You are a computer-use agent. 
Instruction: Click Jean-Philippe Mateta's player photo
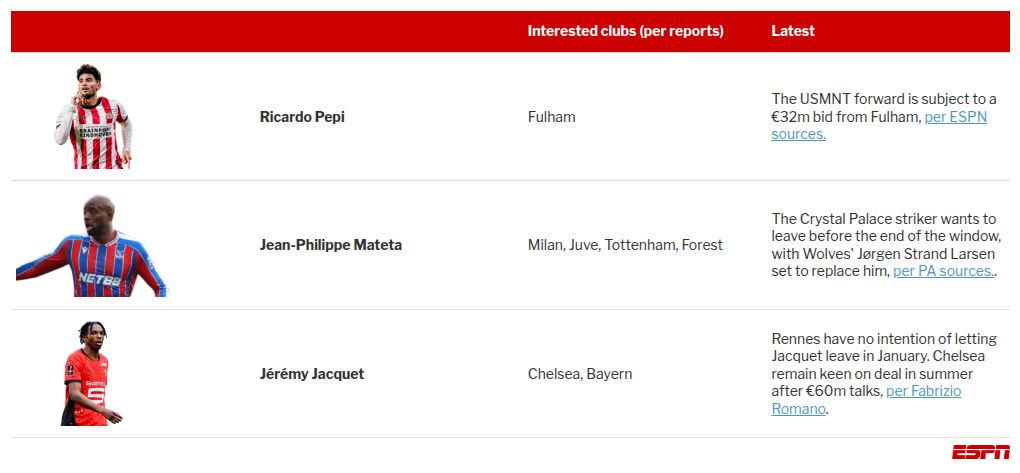pos(92,246)
